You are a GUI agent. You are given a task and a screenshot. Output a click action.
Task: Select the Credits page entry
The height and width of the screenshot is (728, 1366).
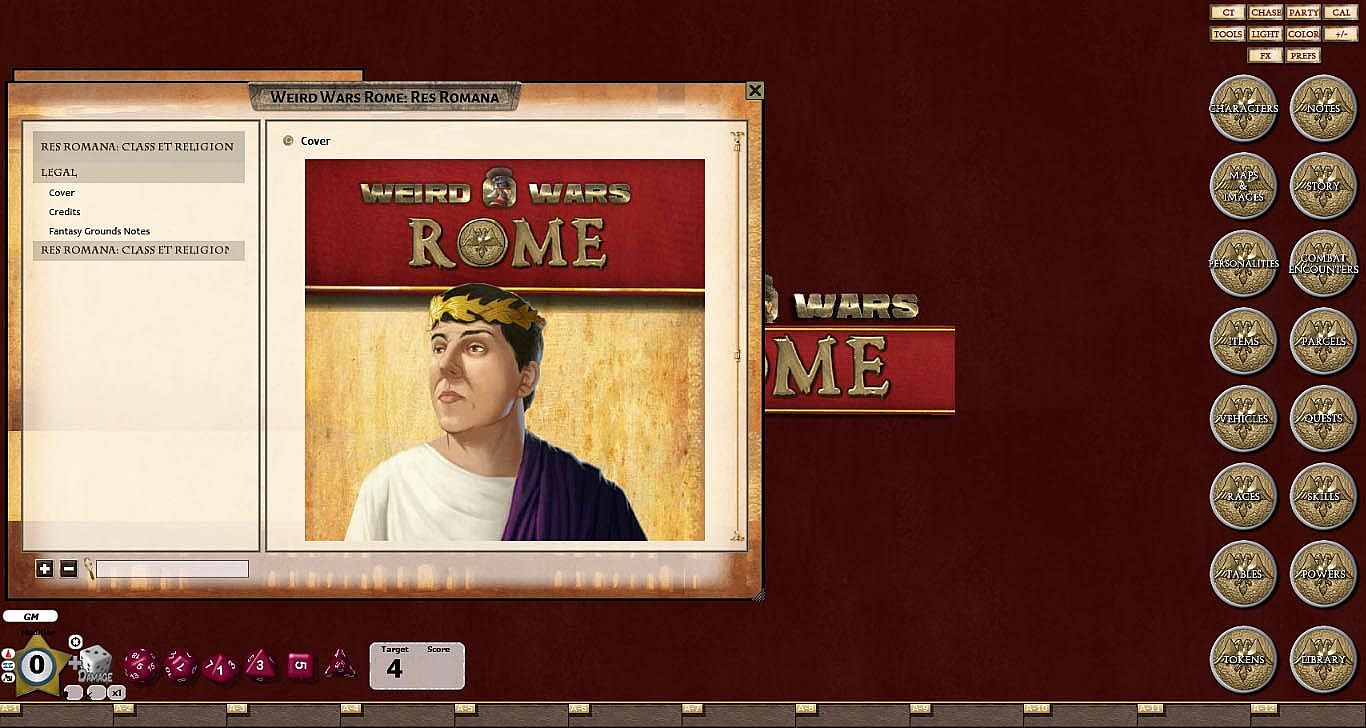(65, 212)
